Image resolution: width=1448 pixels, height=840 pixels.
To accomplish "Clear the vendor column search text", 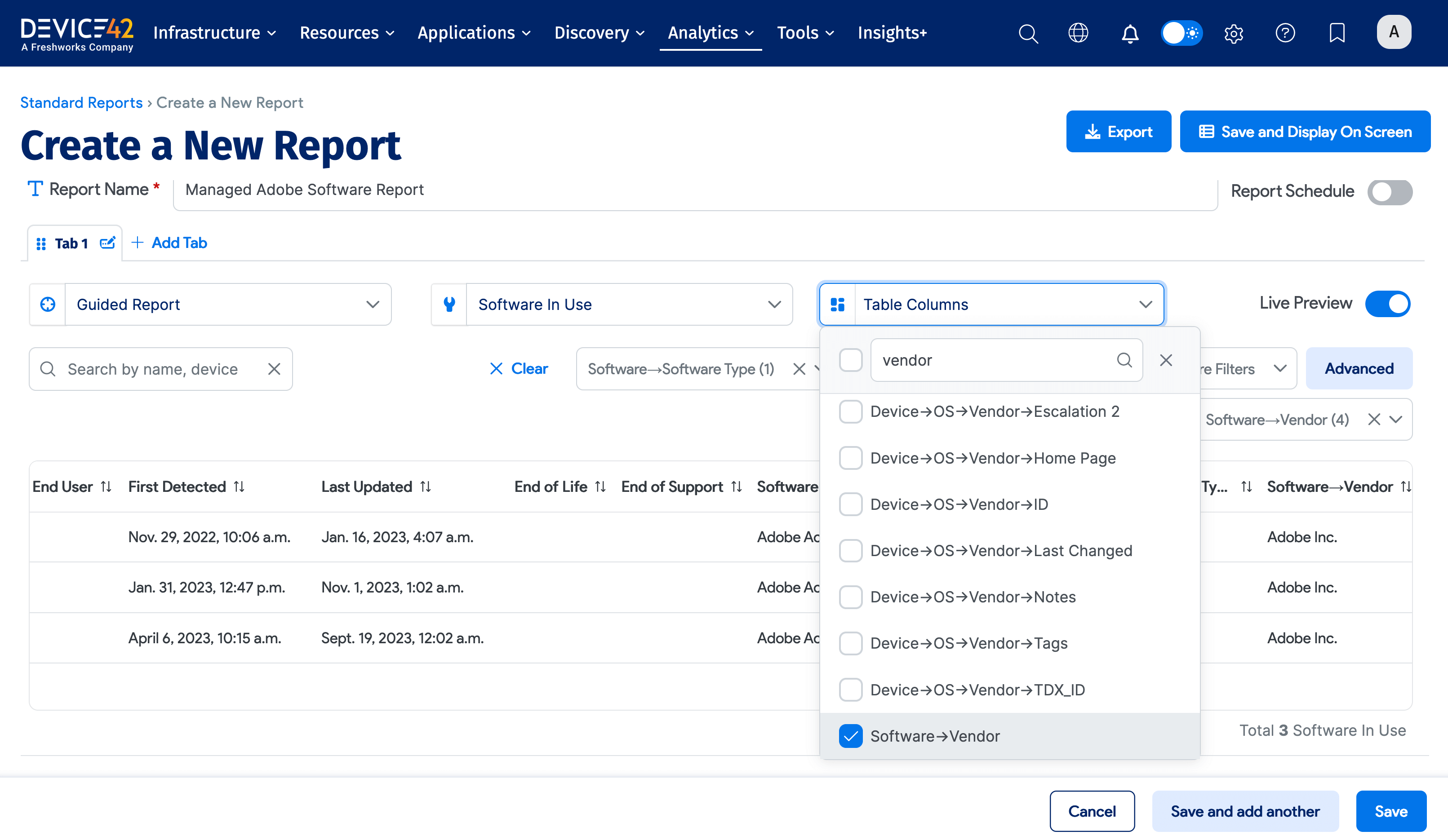I will [x=1166, y=360].
